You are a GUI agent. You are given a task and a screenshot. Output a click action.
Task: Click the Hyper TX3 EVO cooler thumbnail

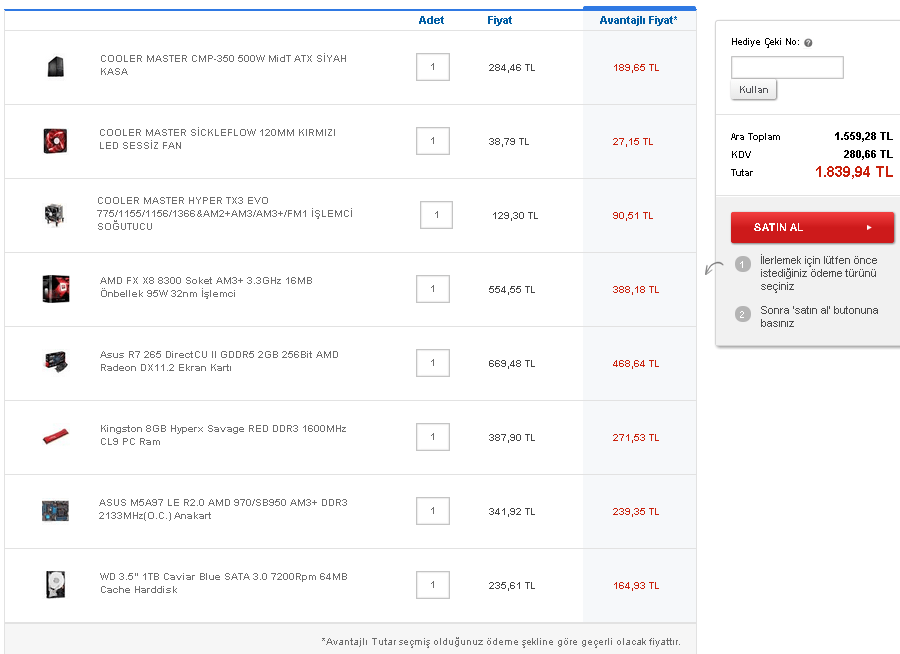tap(55, 215)
